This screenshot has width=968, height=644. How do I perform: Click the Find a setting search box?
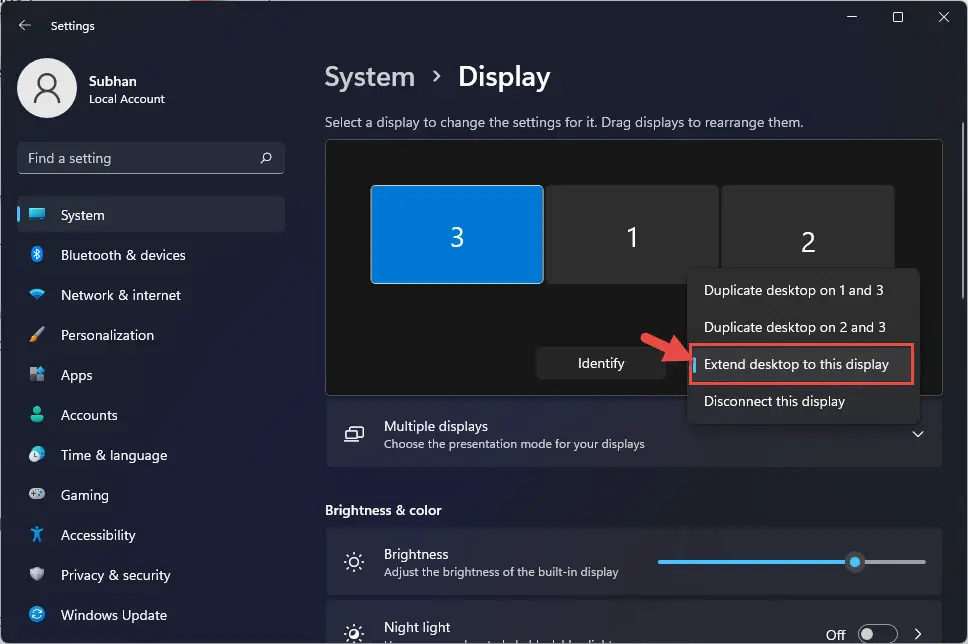coord(151,158)
